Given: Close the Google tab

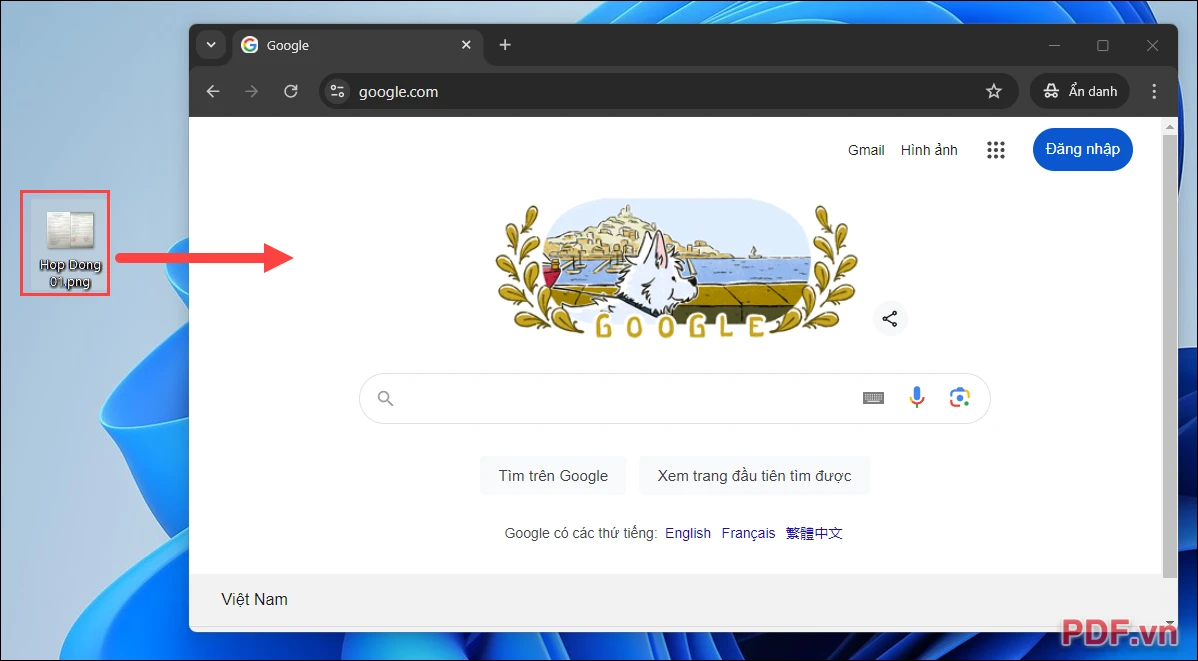Looking at the screenshot, I should pyautogui.click(x=466, y=45).
